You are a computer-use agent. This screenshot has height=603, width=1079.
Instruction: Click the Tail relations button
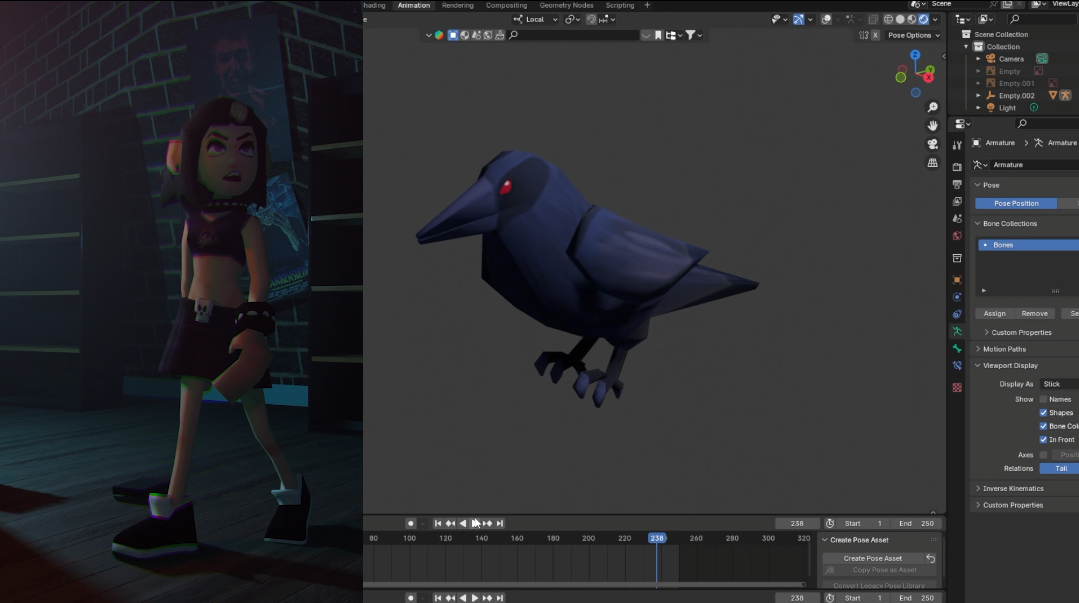click(x=1060, y=469)
